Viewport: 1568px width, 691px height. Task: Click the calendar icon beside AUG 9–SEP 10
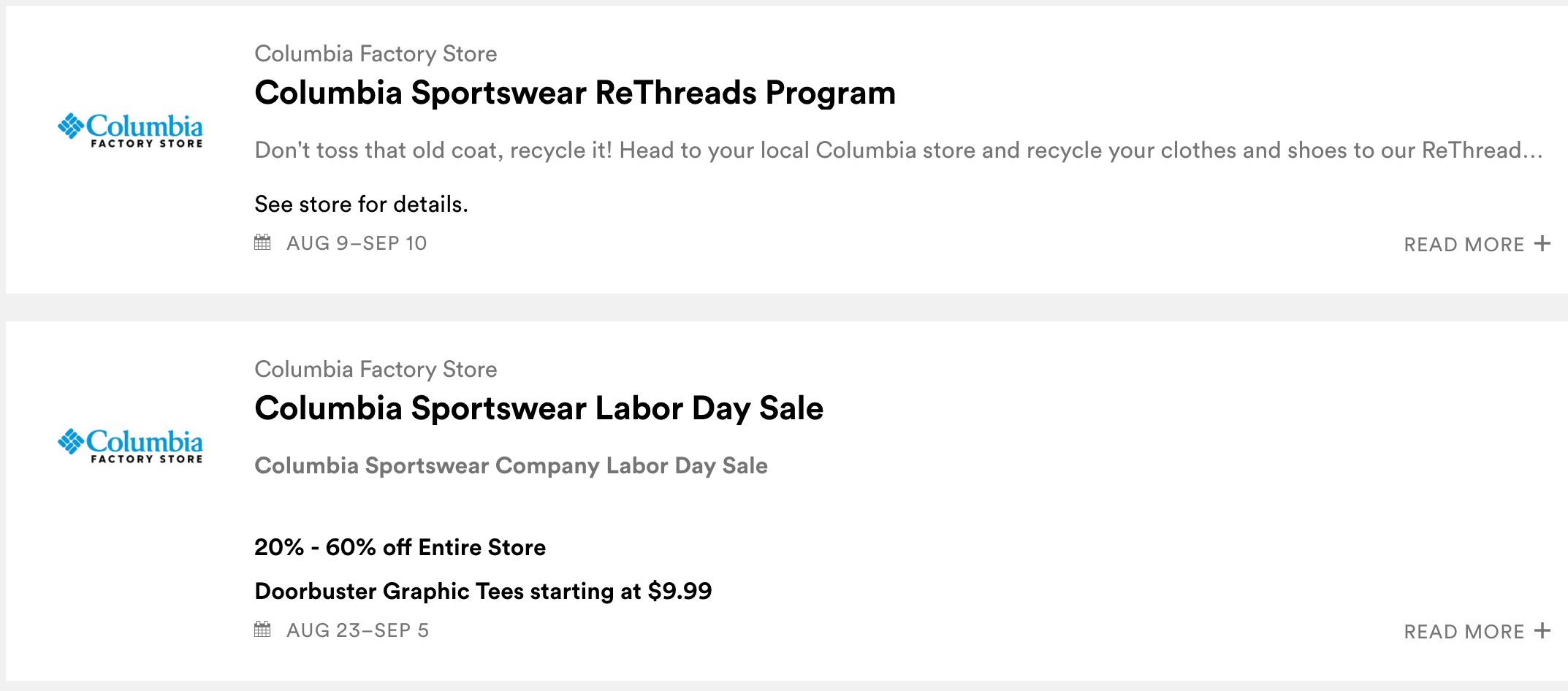click(x=262, y=243)
